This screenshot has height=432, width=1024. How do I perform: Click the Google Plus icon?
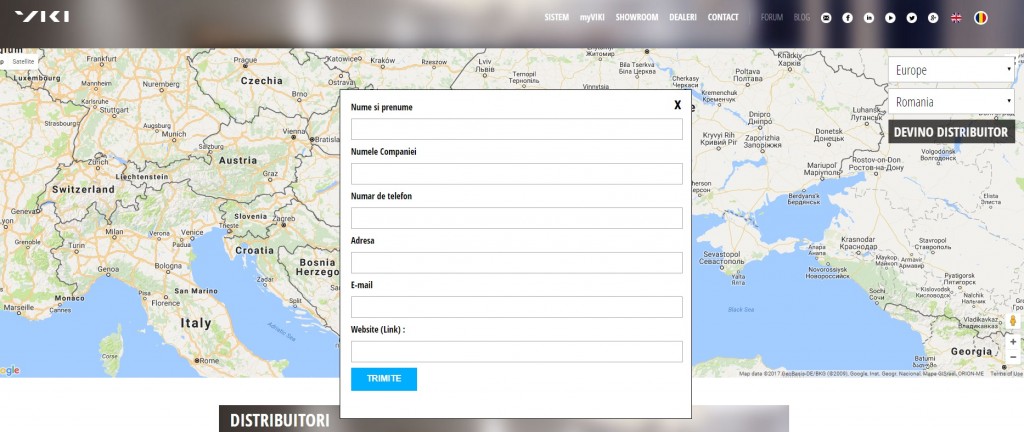tap(932, 18)
